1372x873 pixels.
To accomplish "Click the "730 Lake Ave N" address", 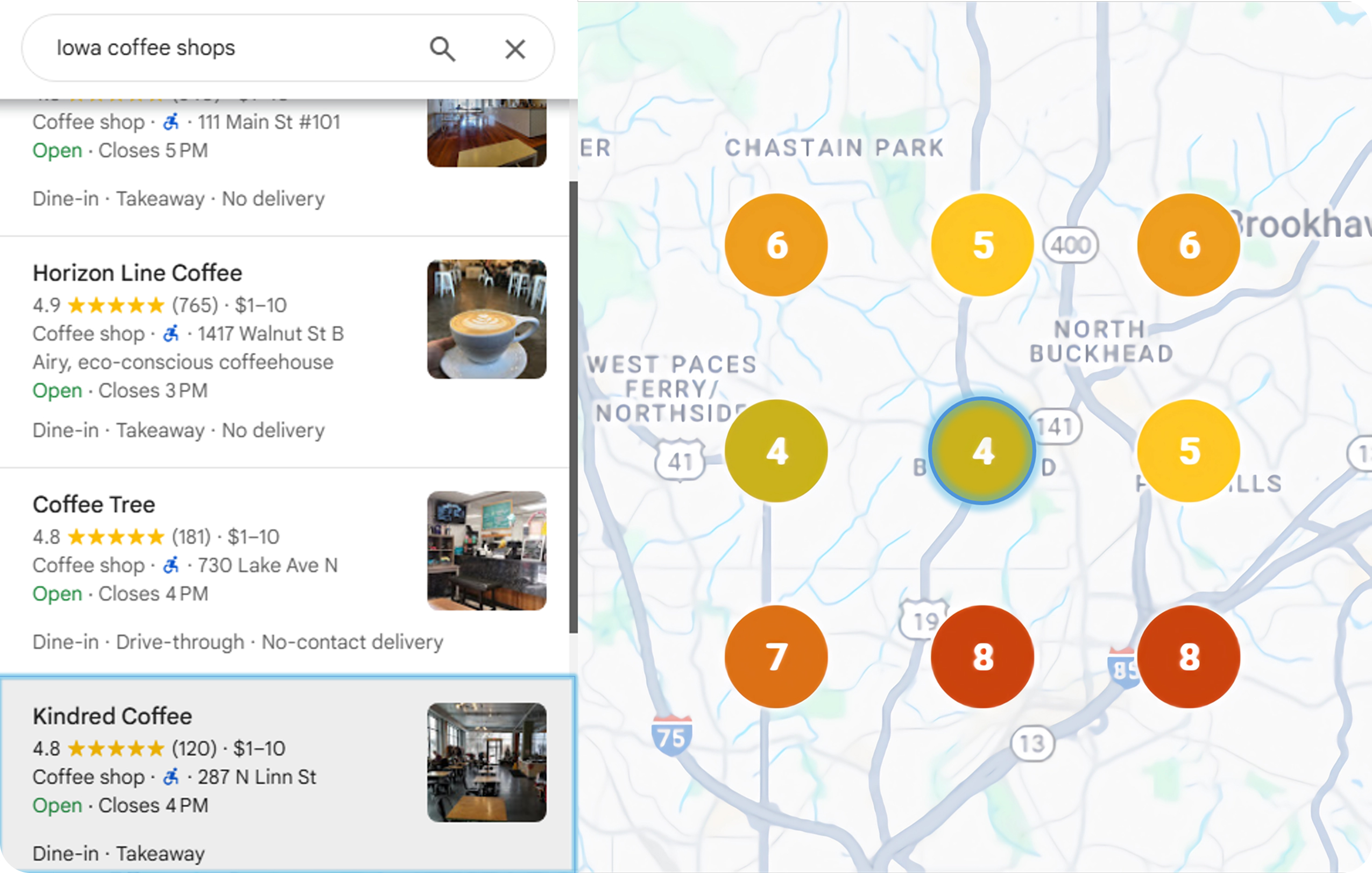I will pos(268,565).
